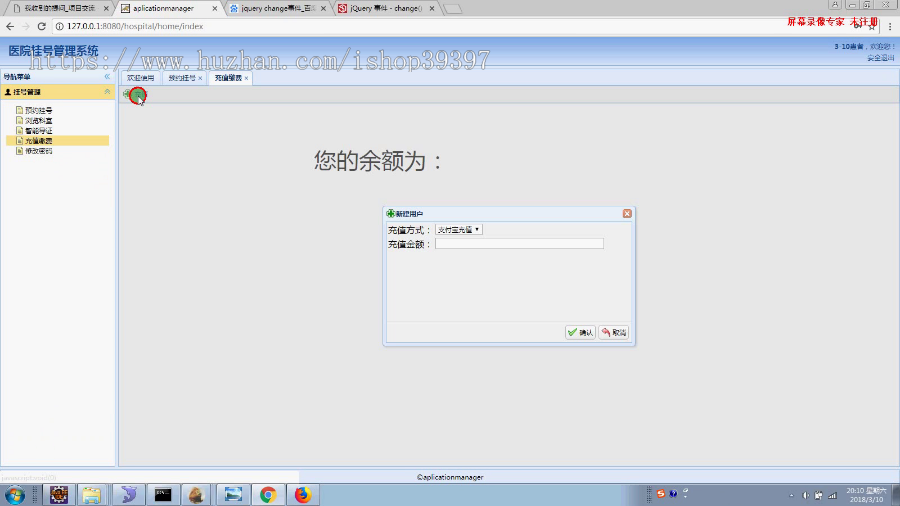Collapse the 挂号管理 accordion section
Screen dimensions: 900x506
click(x=107, y=92)
